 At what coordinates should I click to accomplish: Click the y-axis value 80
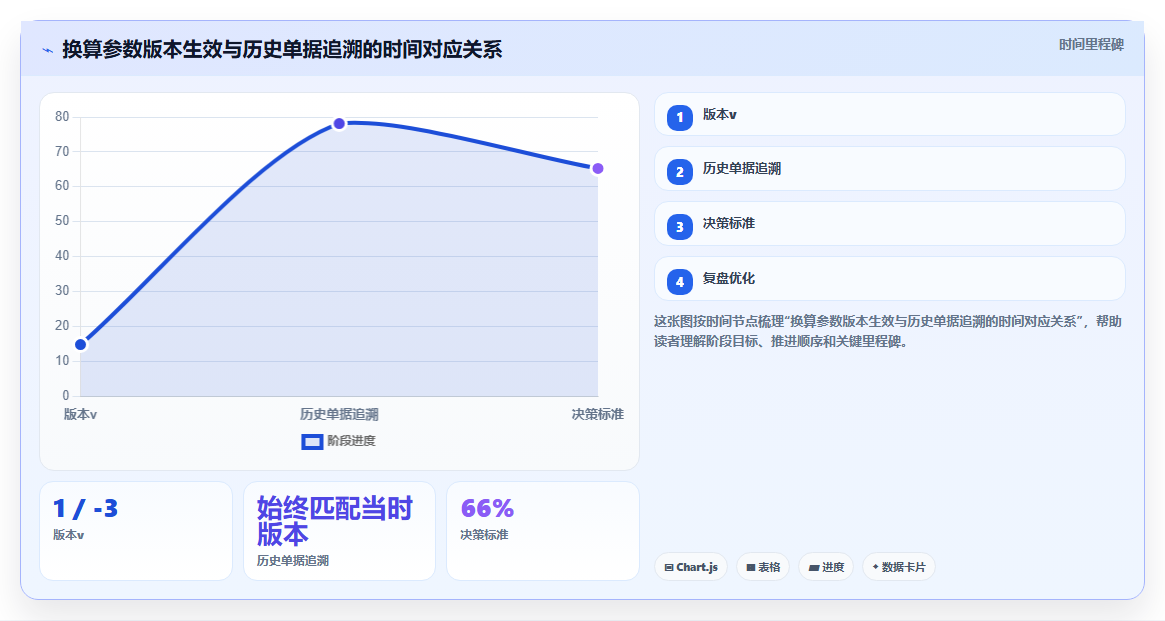pyautogui.click(x=62, y=117)
